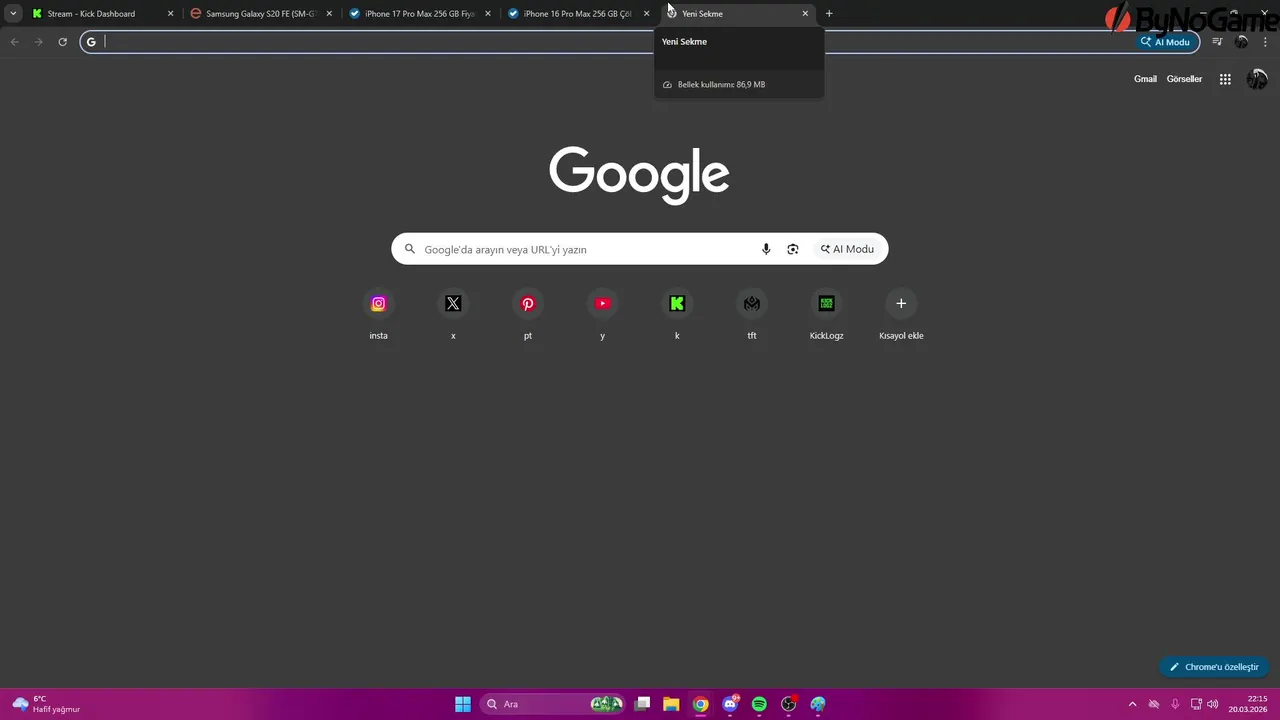Open the weather widget showing 6°C
Image resolution: width=1280 pixels, height=720 pixels.
click(46, 704)
